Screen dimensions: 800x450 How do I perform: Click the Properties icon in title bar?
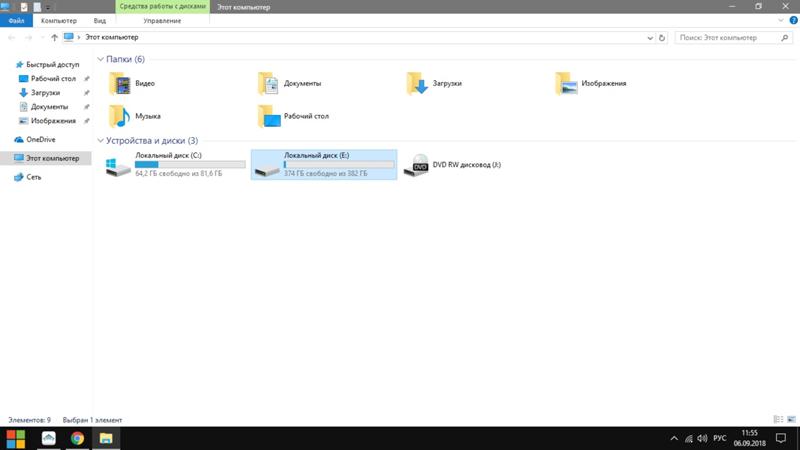coord(23,7)
